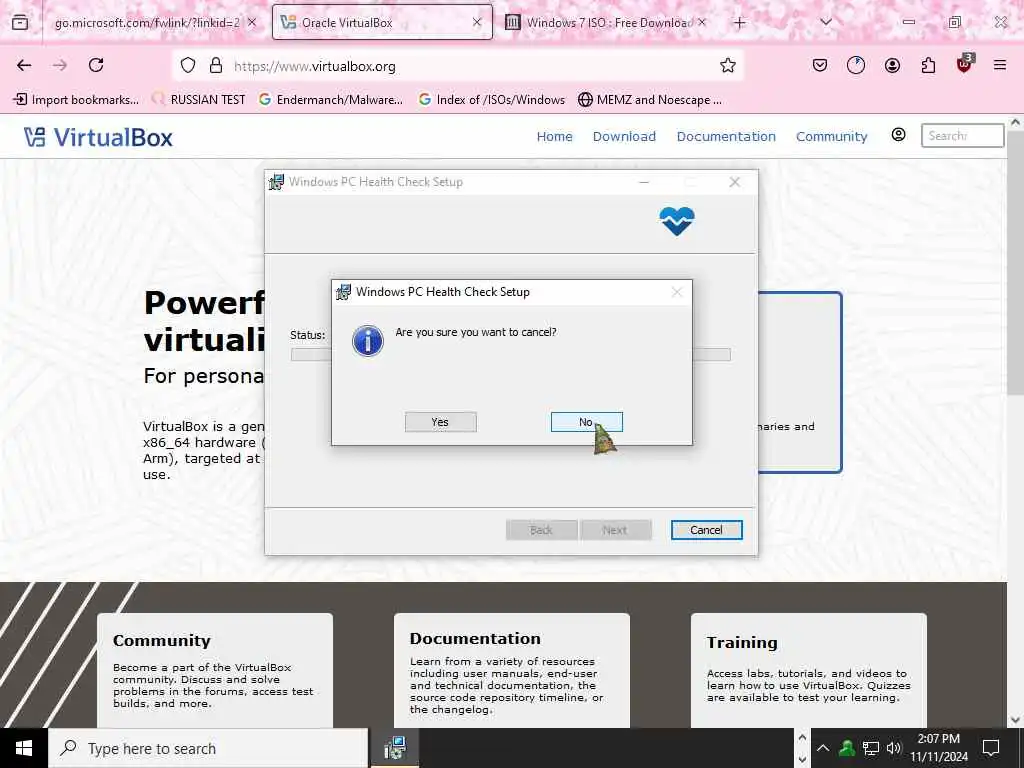The image size is (1024, 768).
Task: Click the installer icon in the taskbar
Action: click(394, 748)
